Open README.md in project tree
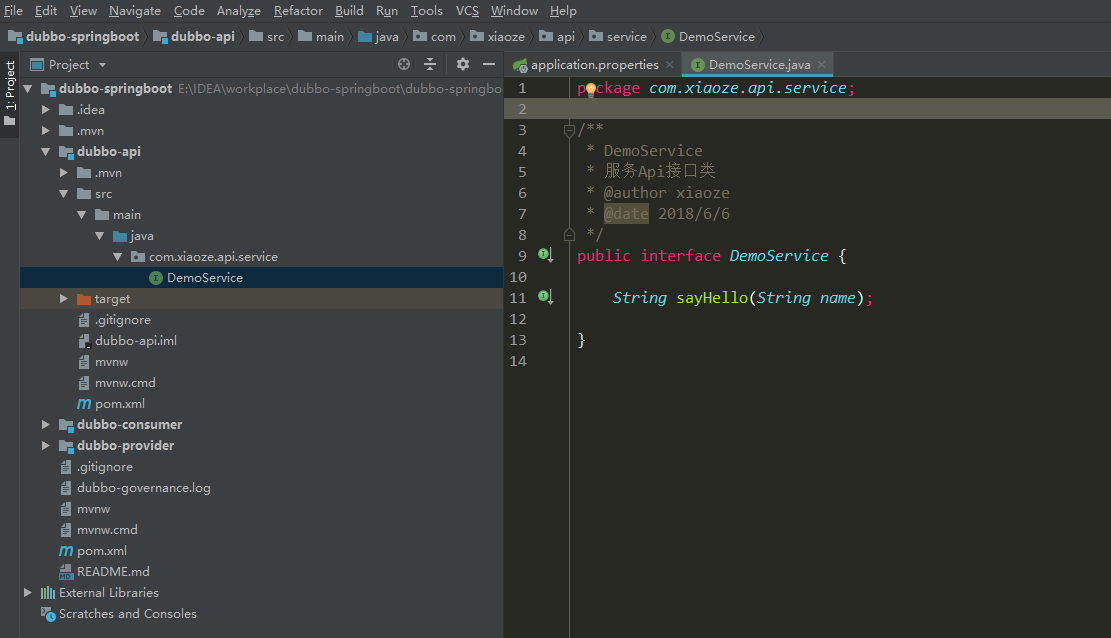 coord(113,572)
